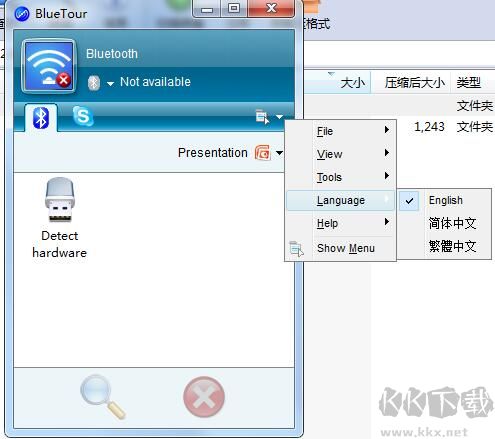Image resolution: width=495 pixels, height=439 pixels.
Task: Click the large Bluetooth adapter status icon
Action: [x=49, y=66]
